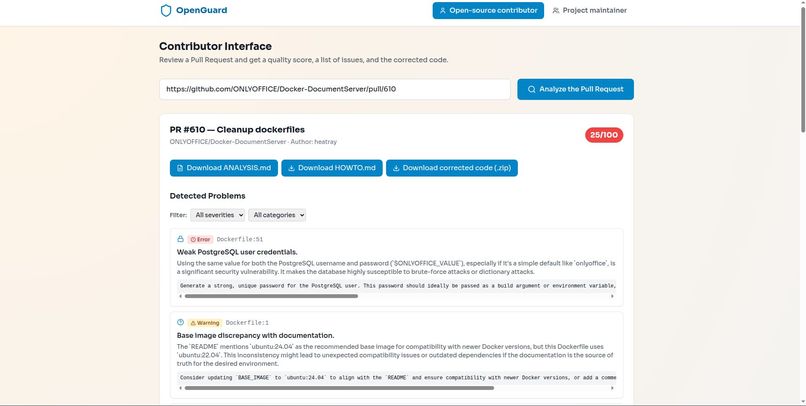Screen dimensions: 806x406
Task: Click download icon in Download HOWTO.md
Action: click(291, 168)
